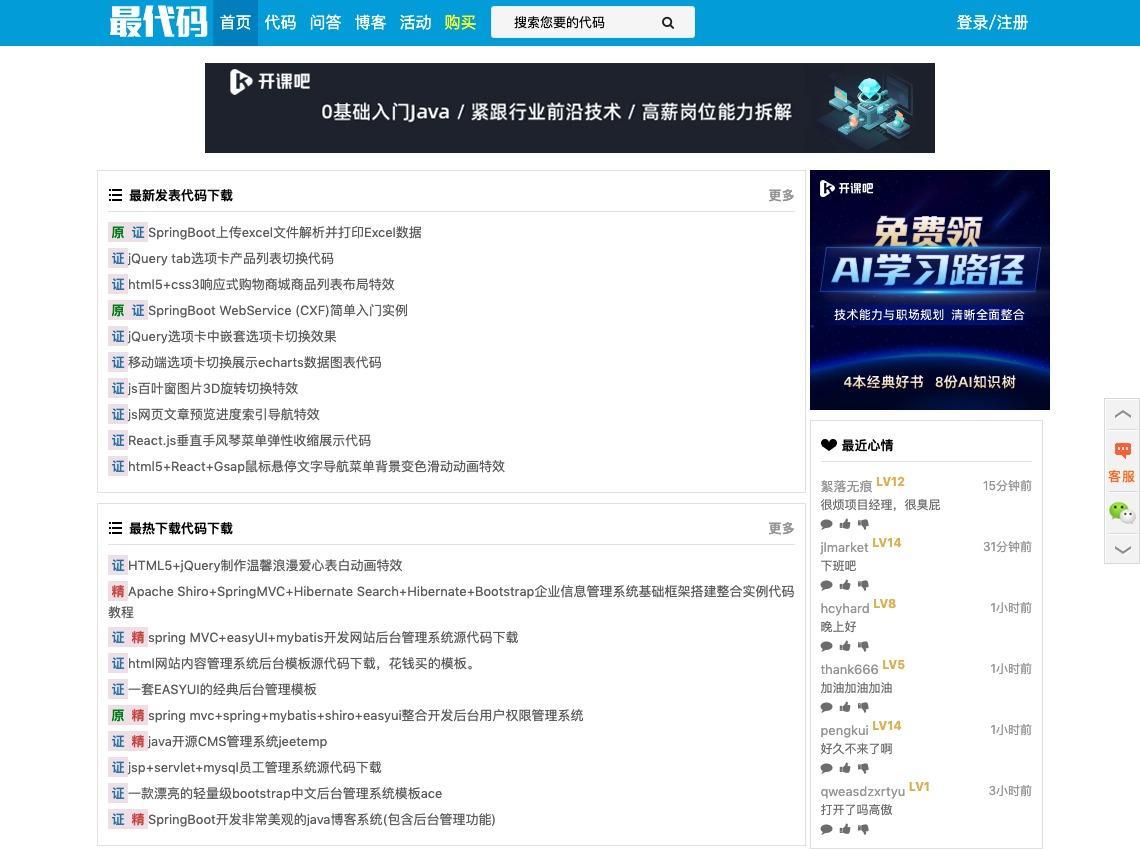The height and width of the screenshot is (850, 1140).
Task: Open the 博客 section from top navigation
Action: [x=370, y=22]
